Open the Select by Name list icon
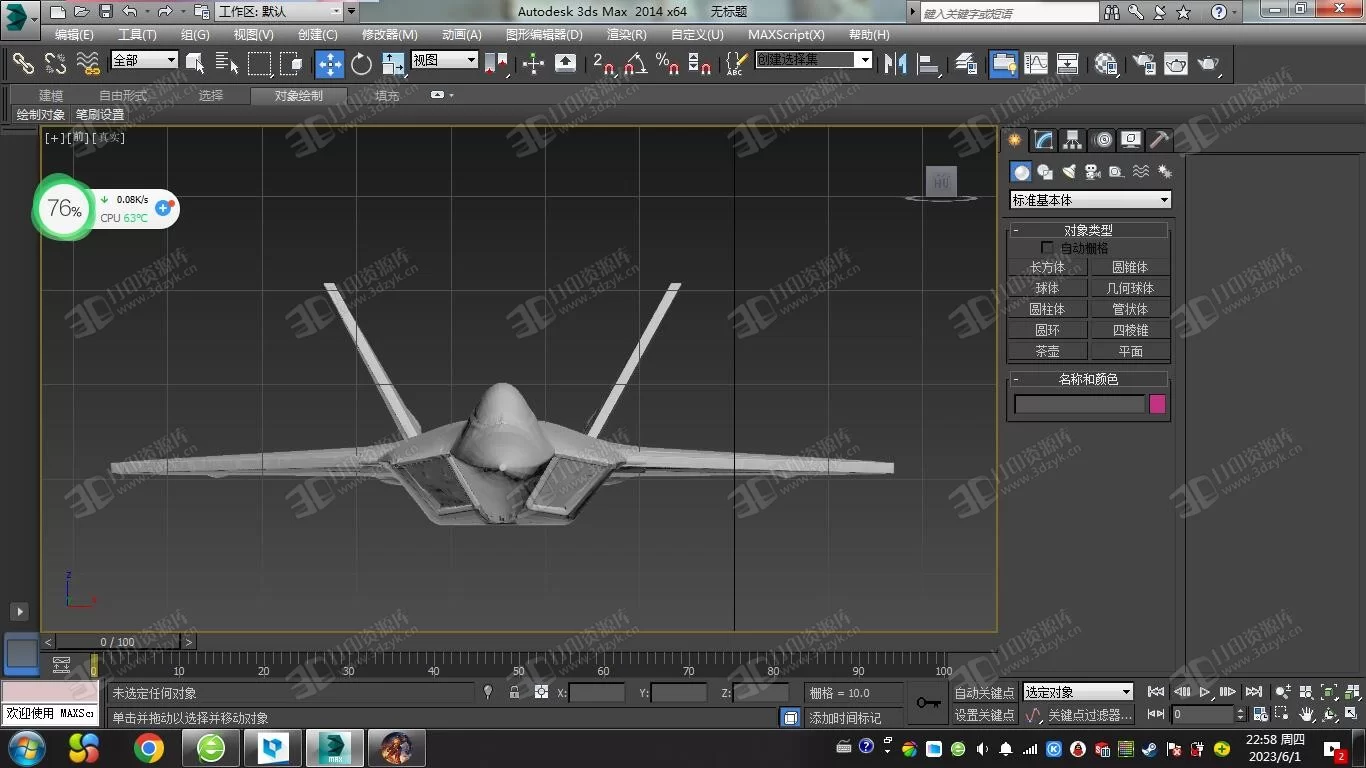 (227, 64)
